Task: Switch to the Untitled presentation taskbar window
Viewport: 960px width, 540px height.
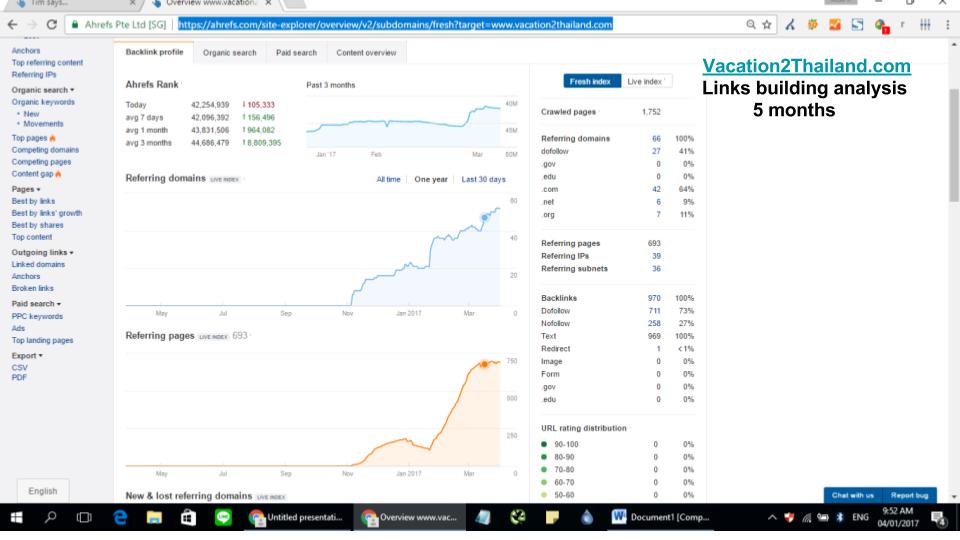Action: [297, 517]
